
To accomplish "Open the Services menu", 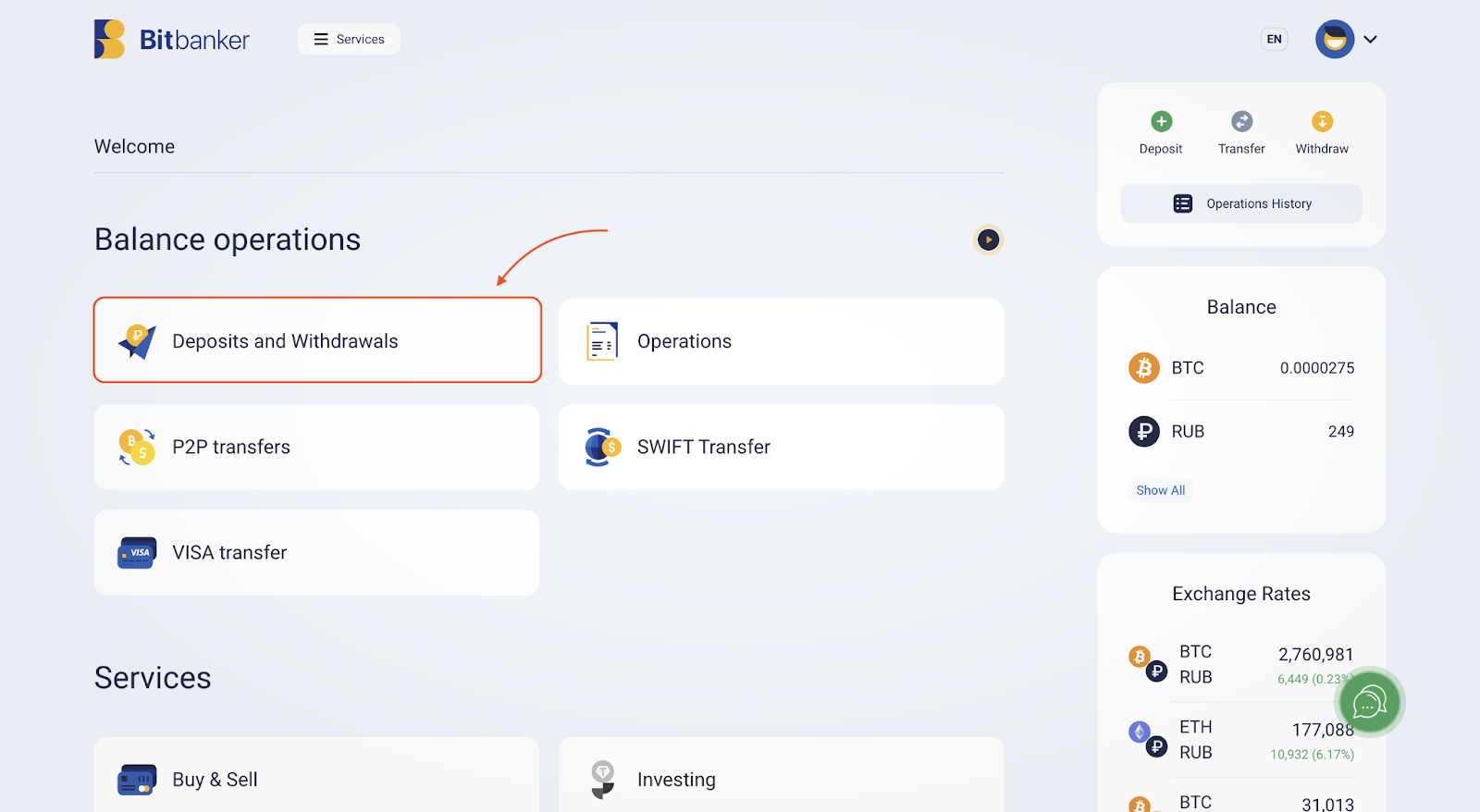I will [349, 39].
